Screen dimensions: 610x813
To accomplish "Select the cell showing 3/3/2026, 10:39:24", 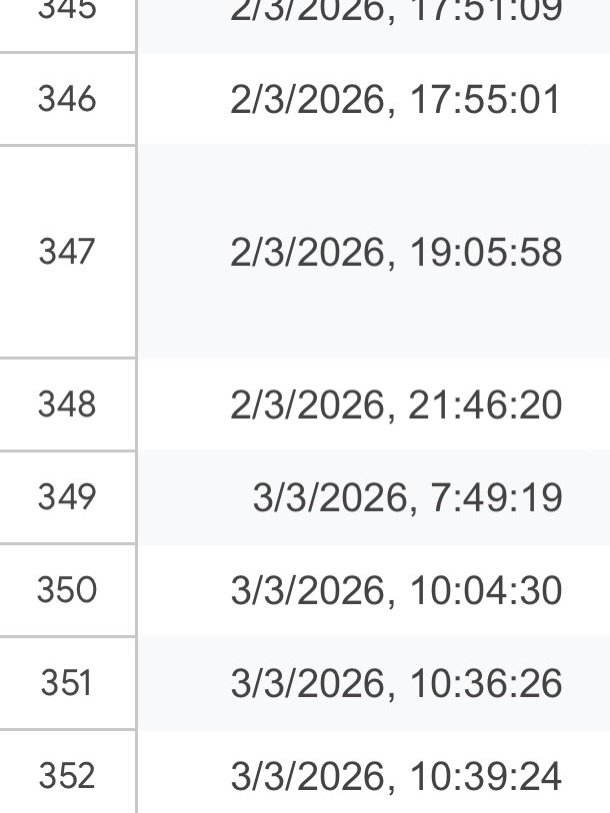I will pyautogui.click(x=395, y=775).
